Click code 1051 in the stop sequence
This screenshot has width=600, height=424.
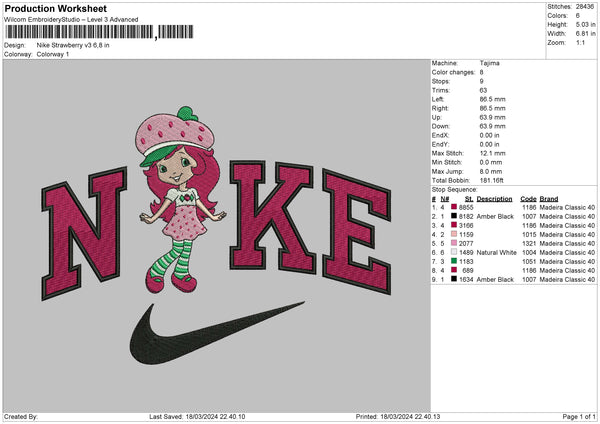529,261
